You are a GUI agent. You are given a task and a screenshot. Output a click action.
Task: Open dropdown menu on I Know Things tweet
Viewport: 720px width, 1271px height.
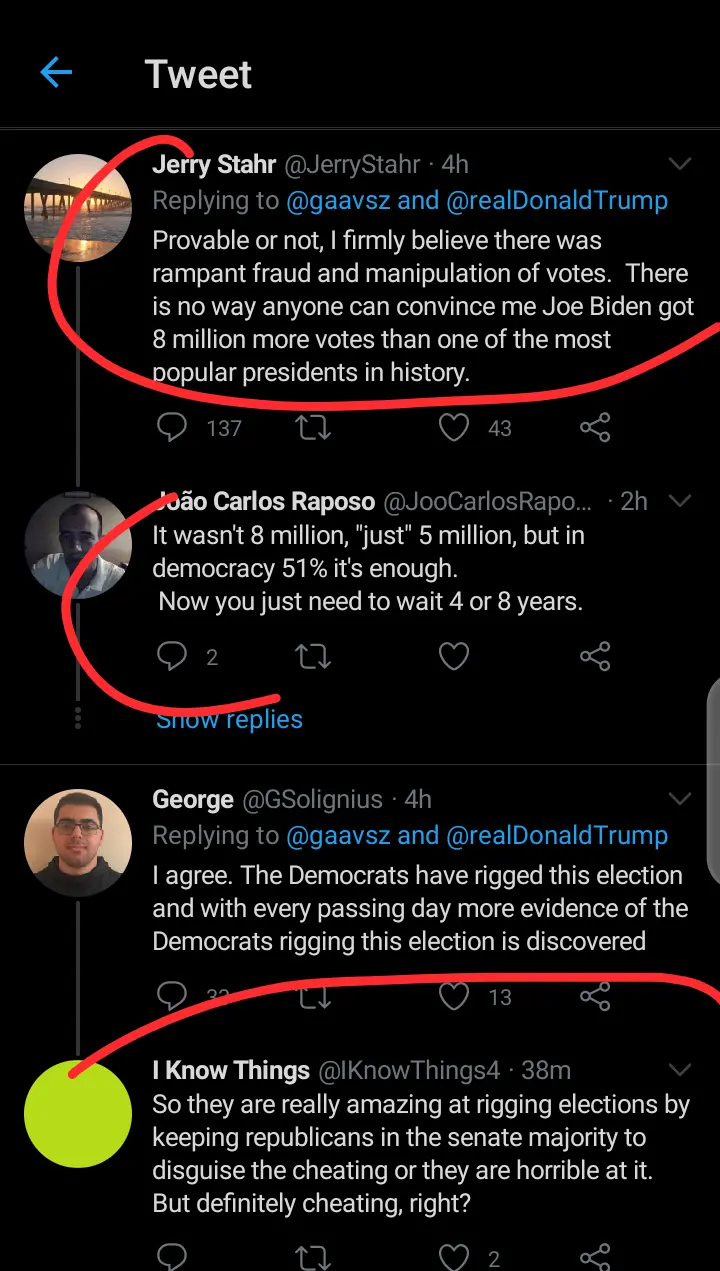click(x=680, y=1070)
